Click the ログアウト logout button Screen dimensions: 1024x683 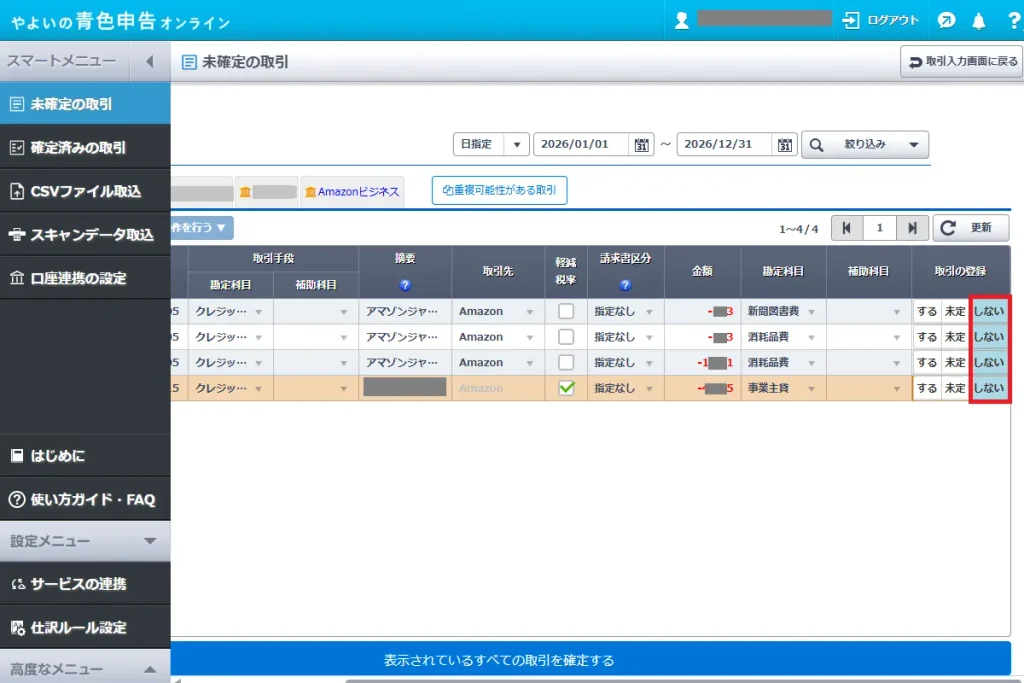[x=880, y=21]
